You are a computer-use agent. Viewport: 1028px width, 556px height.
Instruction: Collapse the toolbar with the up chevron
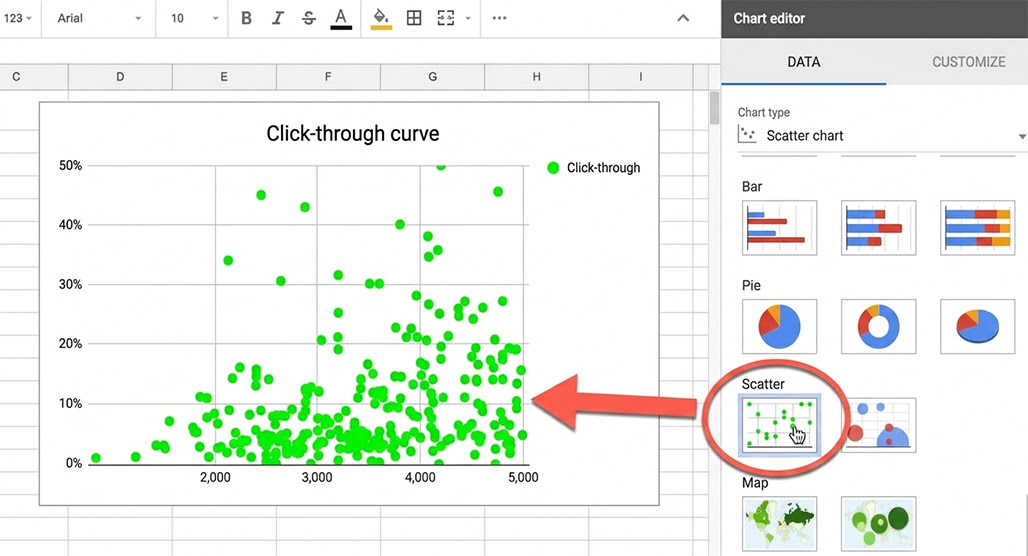point(683,18)
